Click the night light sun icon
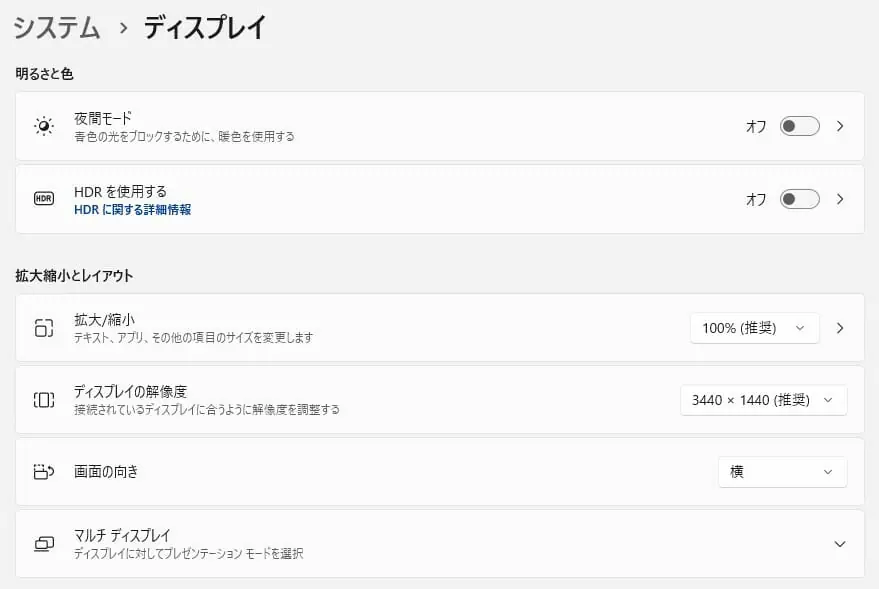Screen dimensions: 879x589 click(43, 126)
